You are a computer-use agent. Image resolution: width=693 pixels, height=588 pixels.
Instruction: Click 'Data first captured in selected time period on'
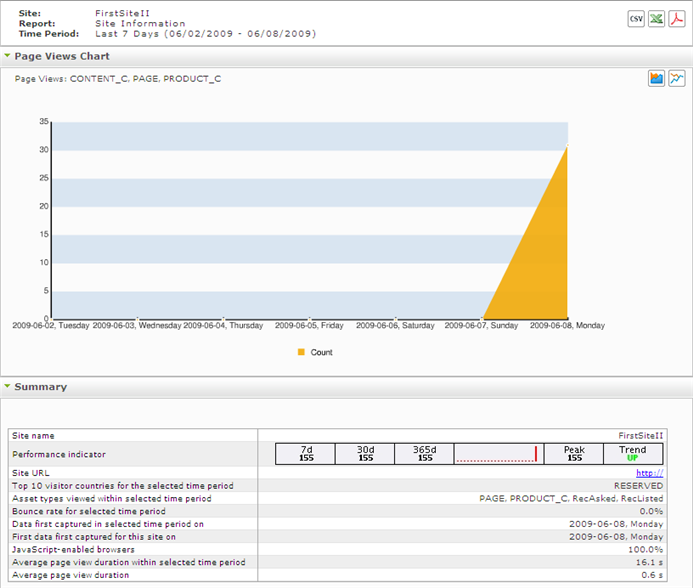coord(108,524)
